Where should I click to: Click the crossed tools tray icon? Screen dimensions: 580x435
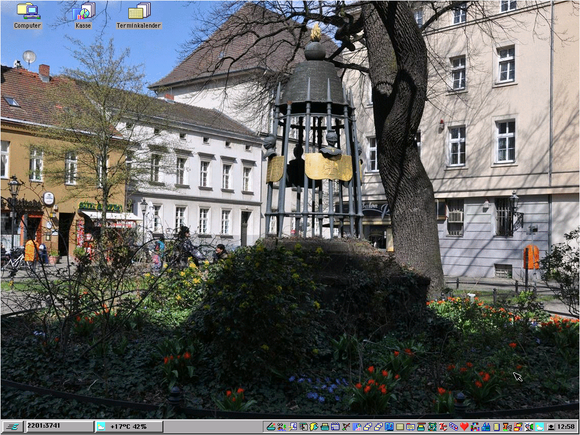(x=345, y=427)
